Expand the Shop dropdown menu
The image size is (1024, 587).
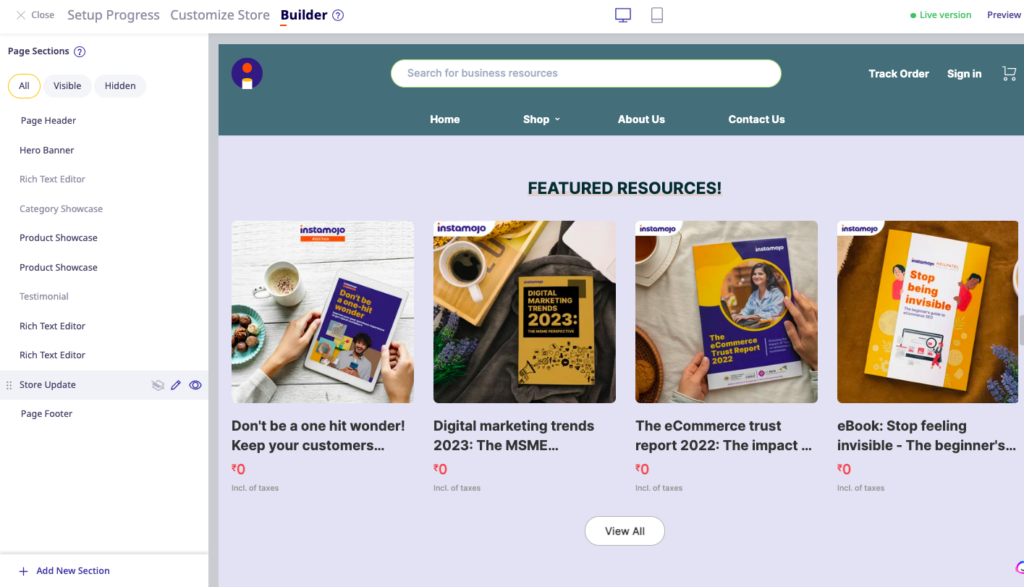541,119
